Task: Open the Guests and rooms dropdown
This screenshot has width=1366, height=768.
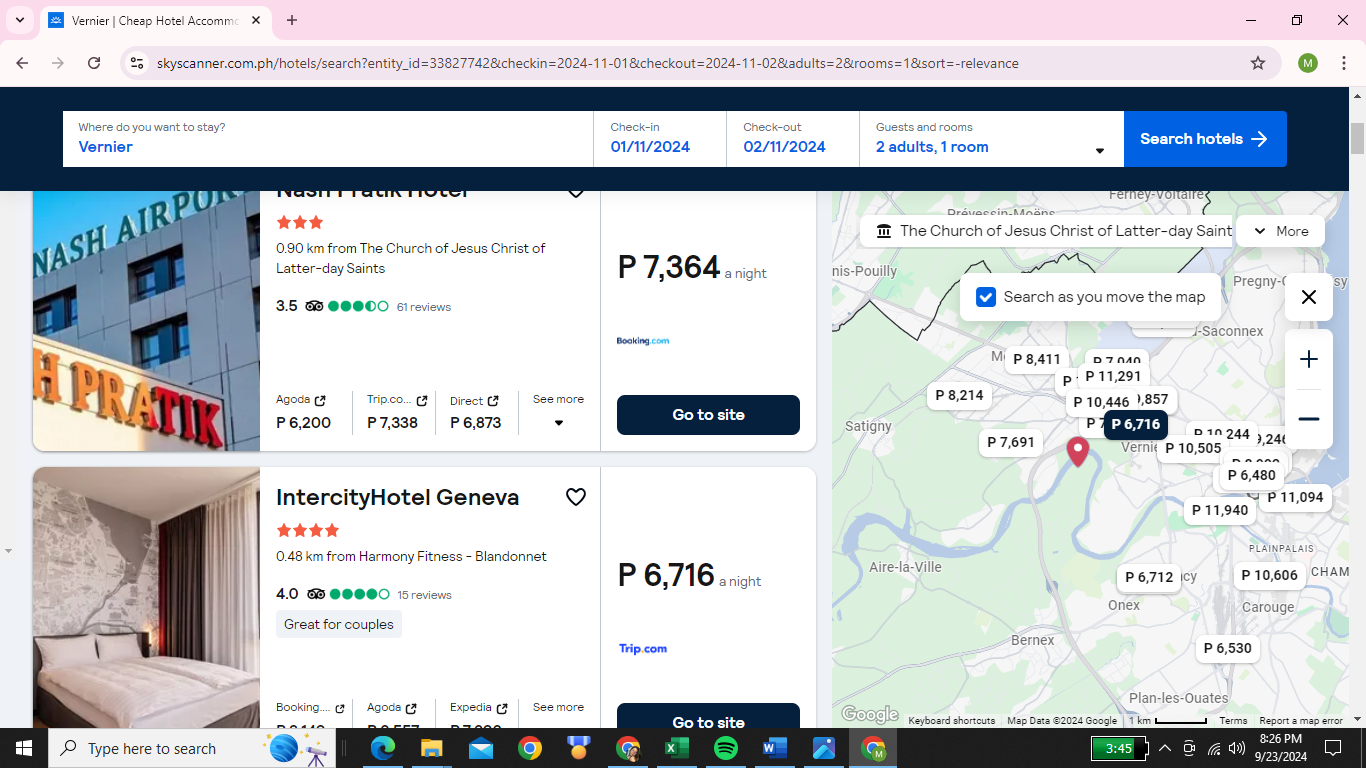Action: click(x=991, y=139)
